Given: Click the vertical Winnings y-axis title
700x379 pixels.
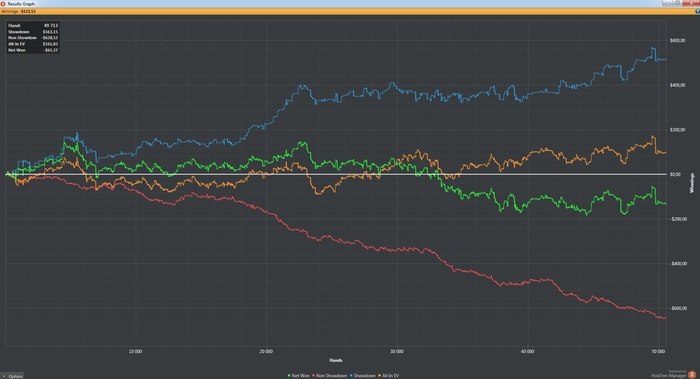Looking at the screenshot, I should click(x=692, y=183).
